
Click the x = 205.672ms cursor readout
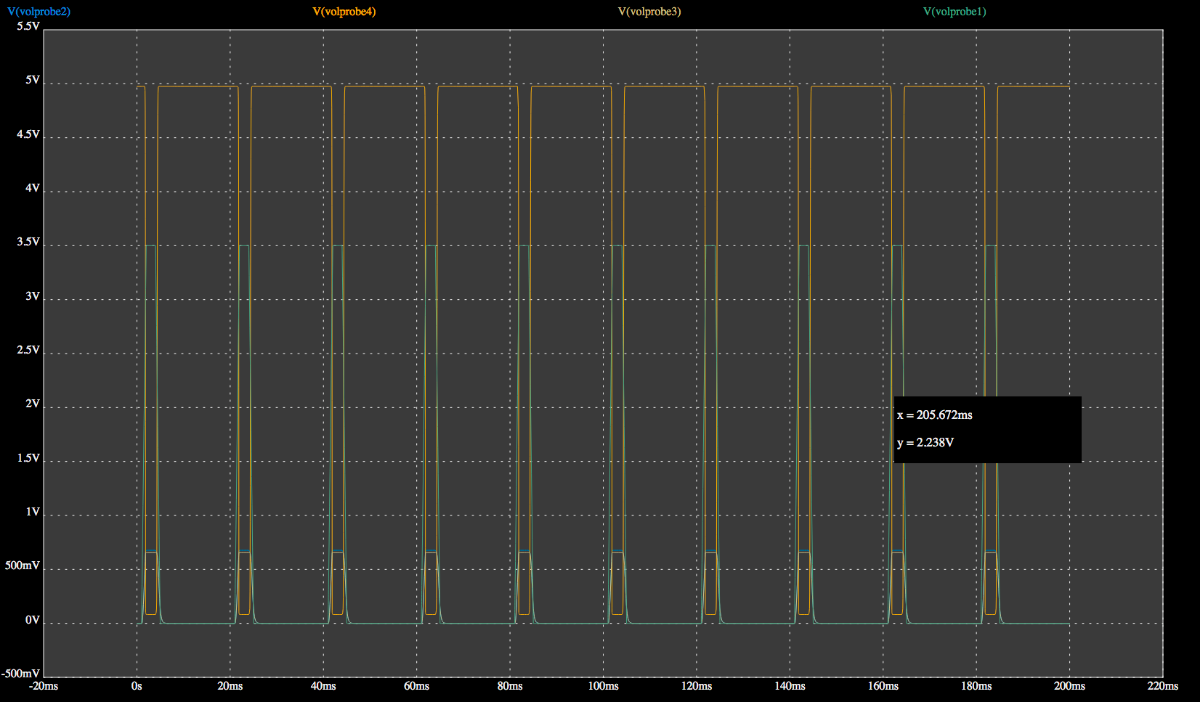point(937,414)
